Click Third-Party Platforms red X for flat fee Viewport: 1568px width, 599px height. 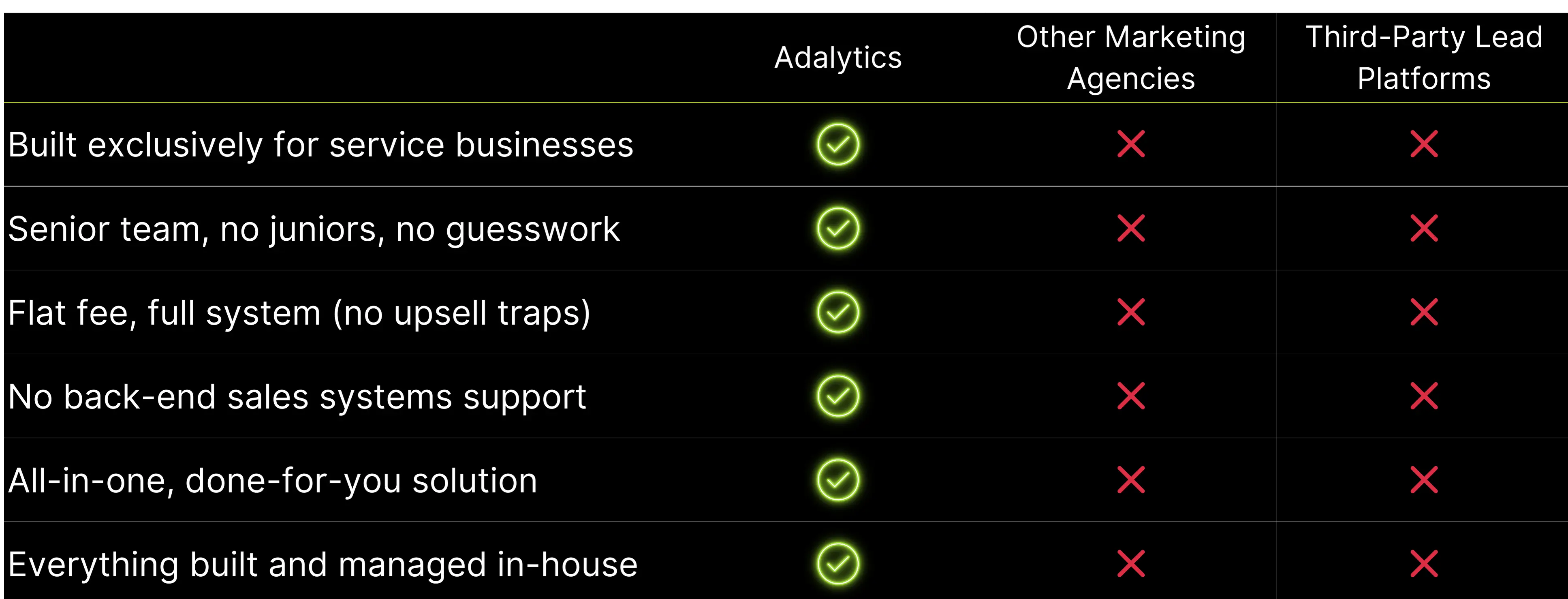pyautogui.click(x=1424, y=312)
